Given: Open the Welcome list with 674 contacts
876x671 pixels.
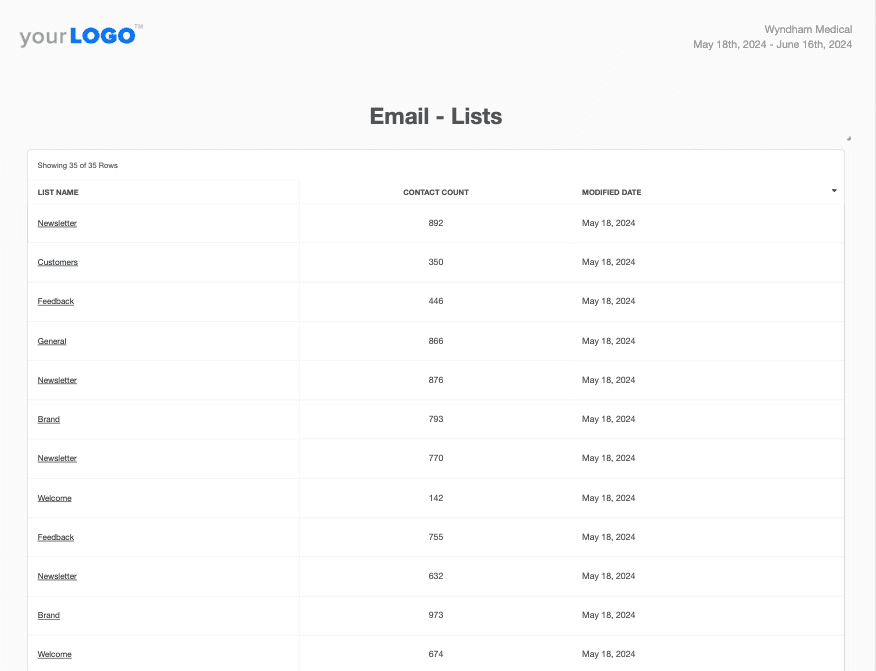Looking at the screenshot, I should (x=54, y=654).
